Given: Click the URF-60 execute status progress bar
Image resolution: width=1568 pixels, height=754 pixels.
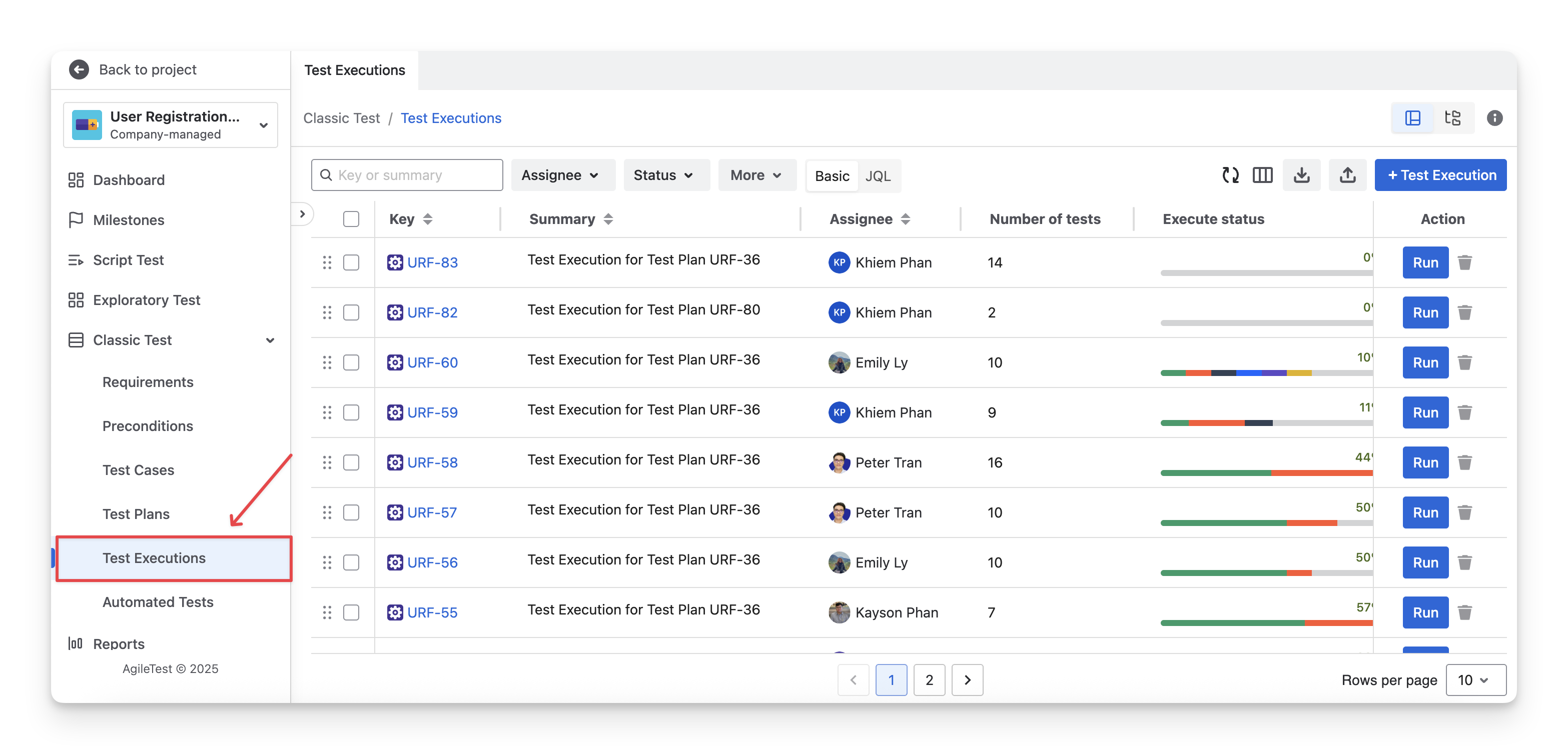Looking at the screenshot, I should [1265, 372].
